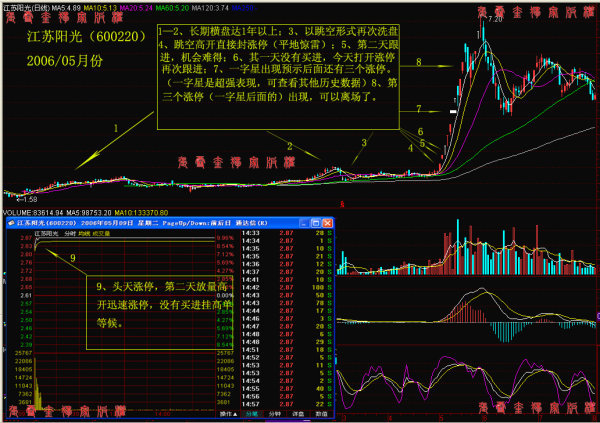
Task: Click the MA60:5.20 indicator label
Action: [x=172, y=8]
